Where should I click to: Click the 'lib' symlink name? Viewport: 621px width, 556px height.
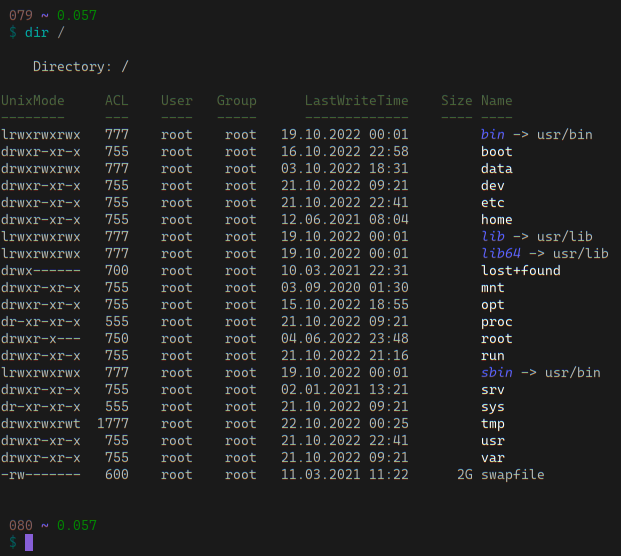click(x=493, y=237)
